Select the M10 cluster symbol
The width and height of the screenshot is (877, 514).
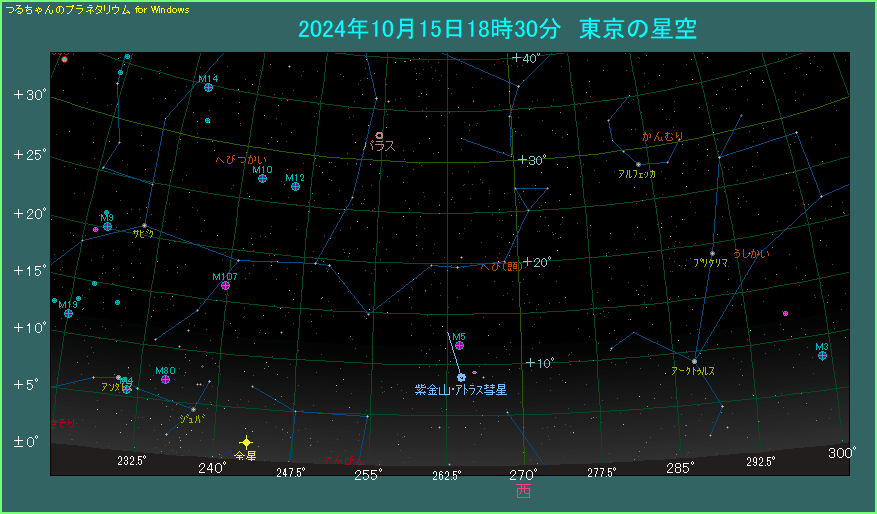point(262,179)
